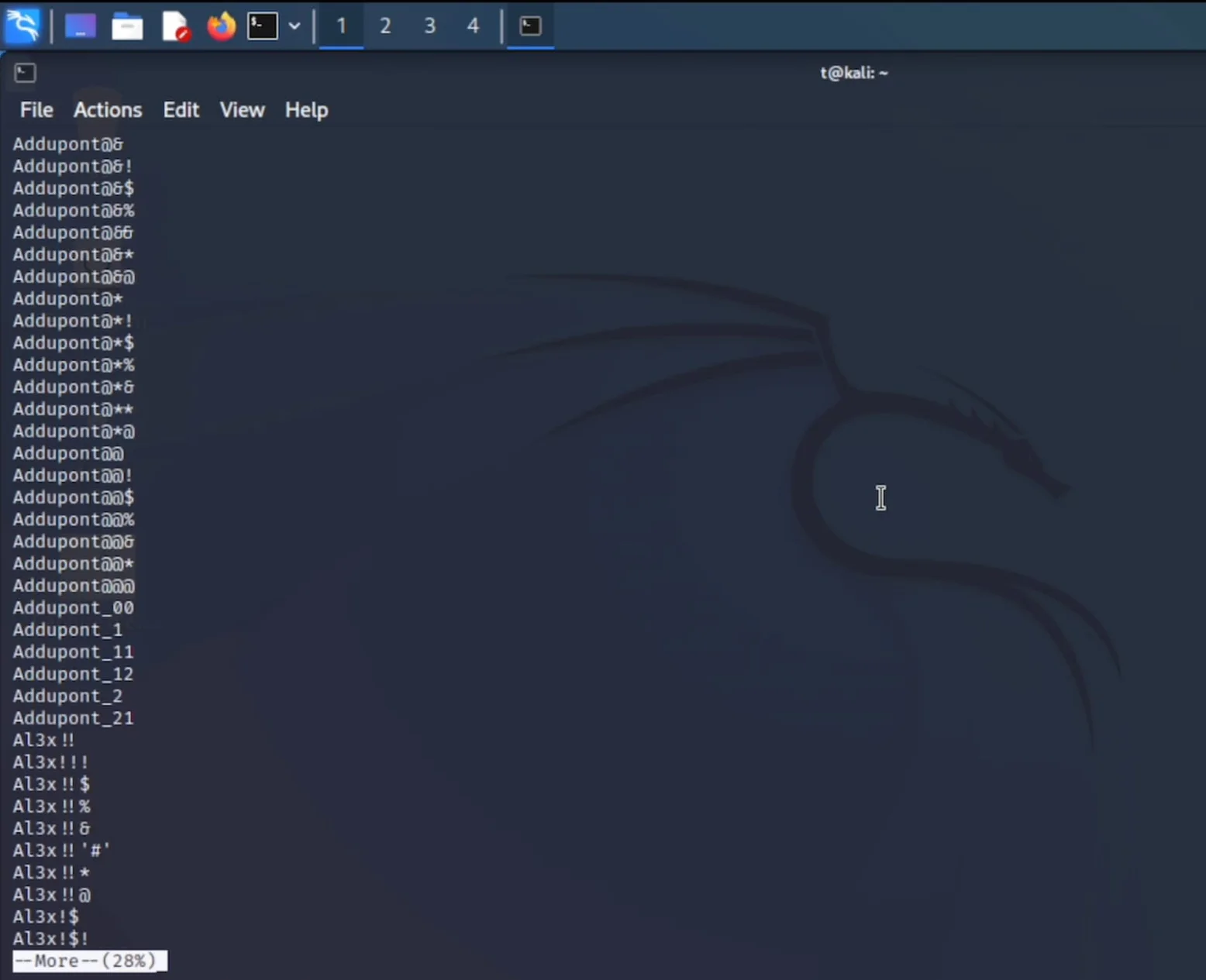Open the Edit menu
The width and height of the screenshot is (1206, 980).
coord(181,110)
